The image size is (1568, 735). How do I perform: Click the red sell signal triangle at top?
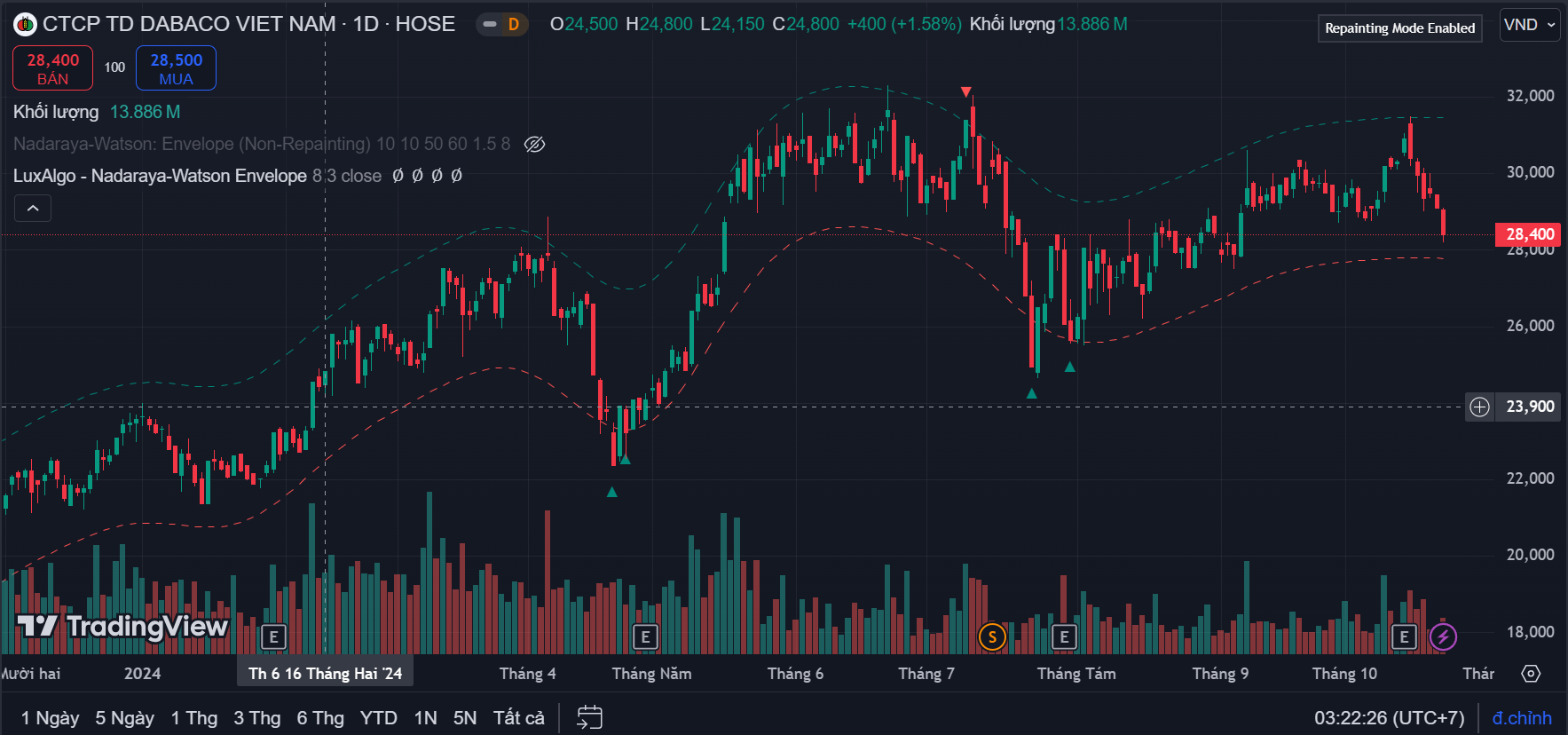coord(965,92)
